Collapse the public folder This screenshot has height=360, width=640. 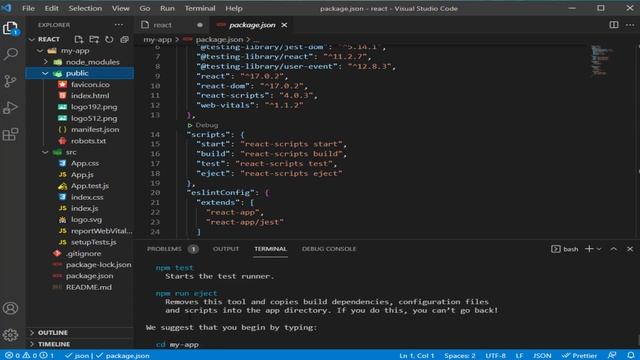(45, 73)
